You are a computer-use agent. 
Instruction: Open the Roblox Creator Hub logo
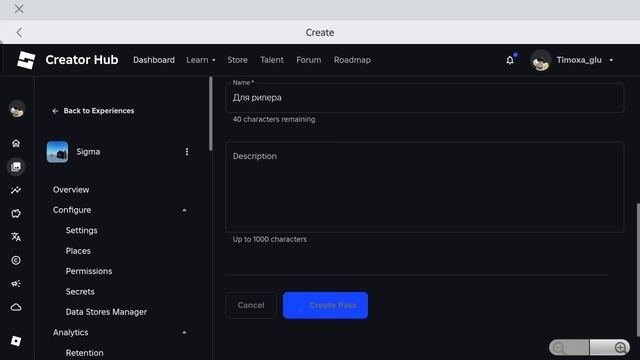tap(26, 60)
